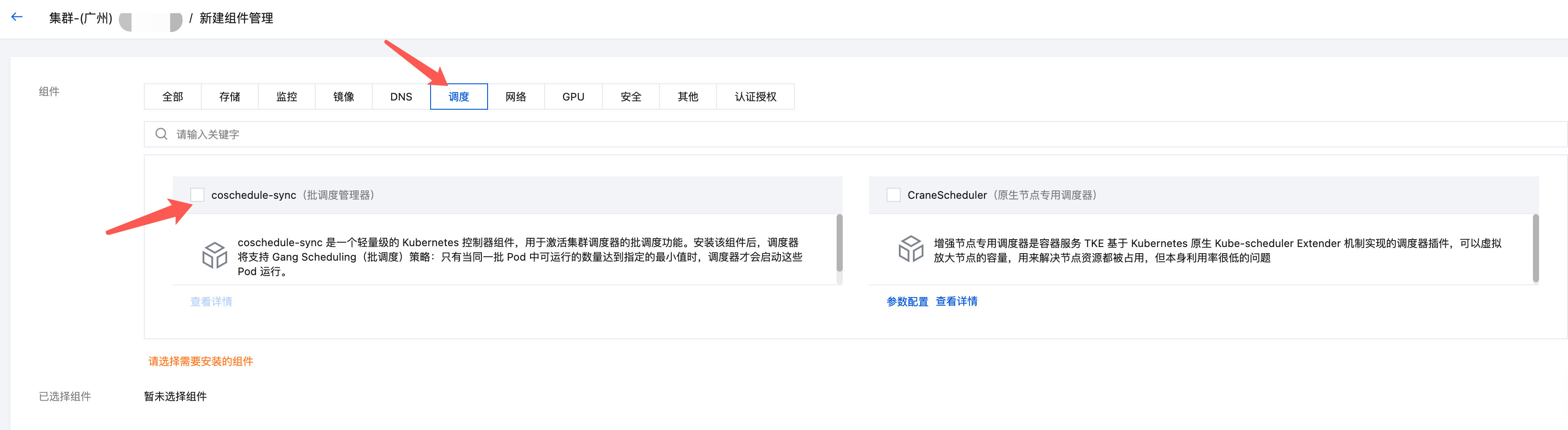This screenshot has width=1568, height=430.
Task: Open the 其他 tab
Action: [x=688, y=97]
